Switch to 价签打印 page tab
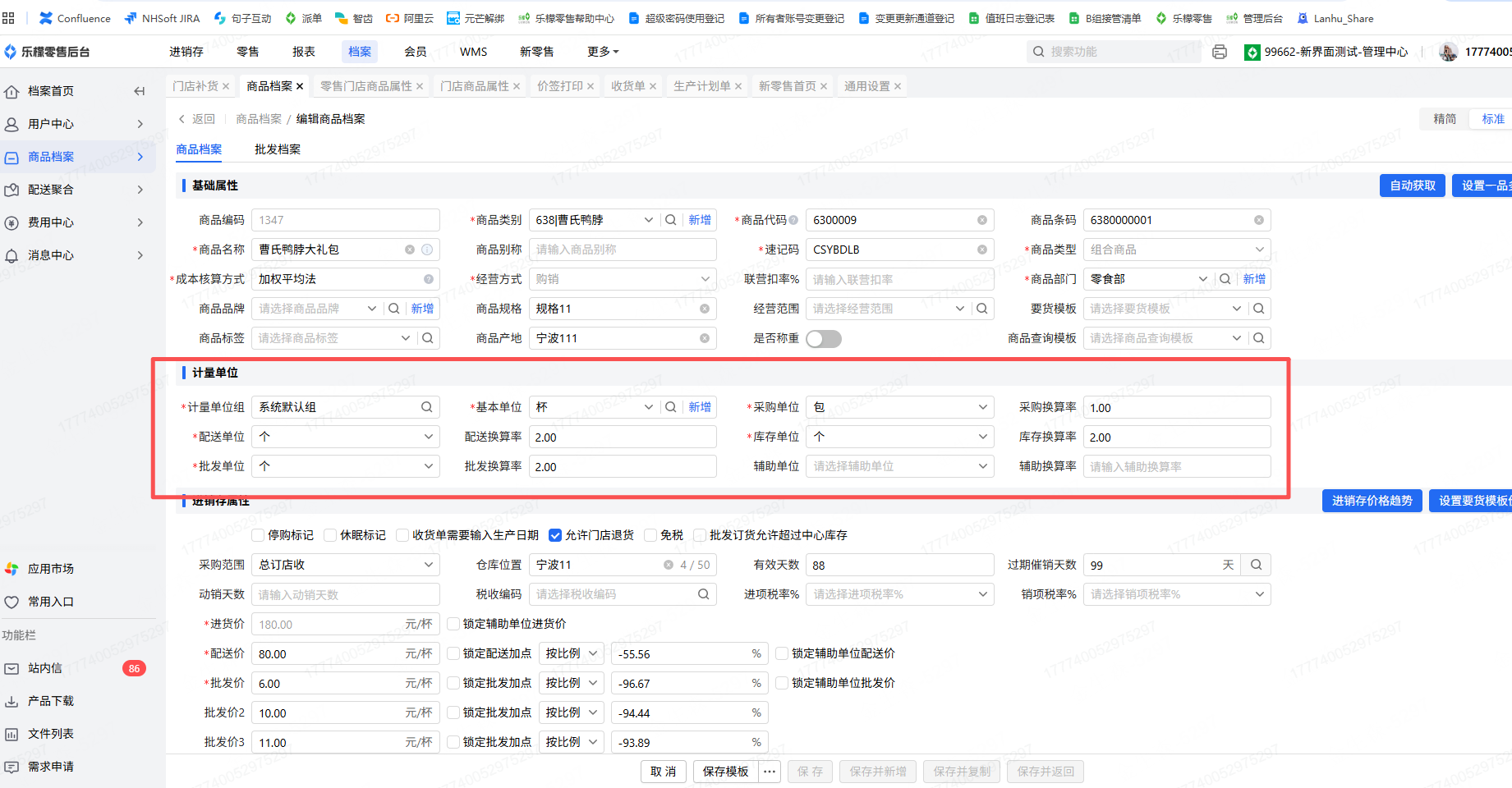Screen dimensions: 1512x788 (x=560, y=86)
